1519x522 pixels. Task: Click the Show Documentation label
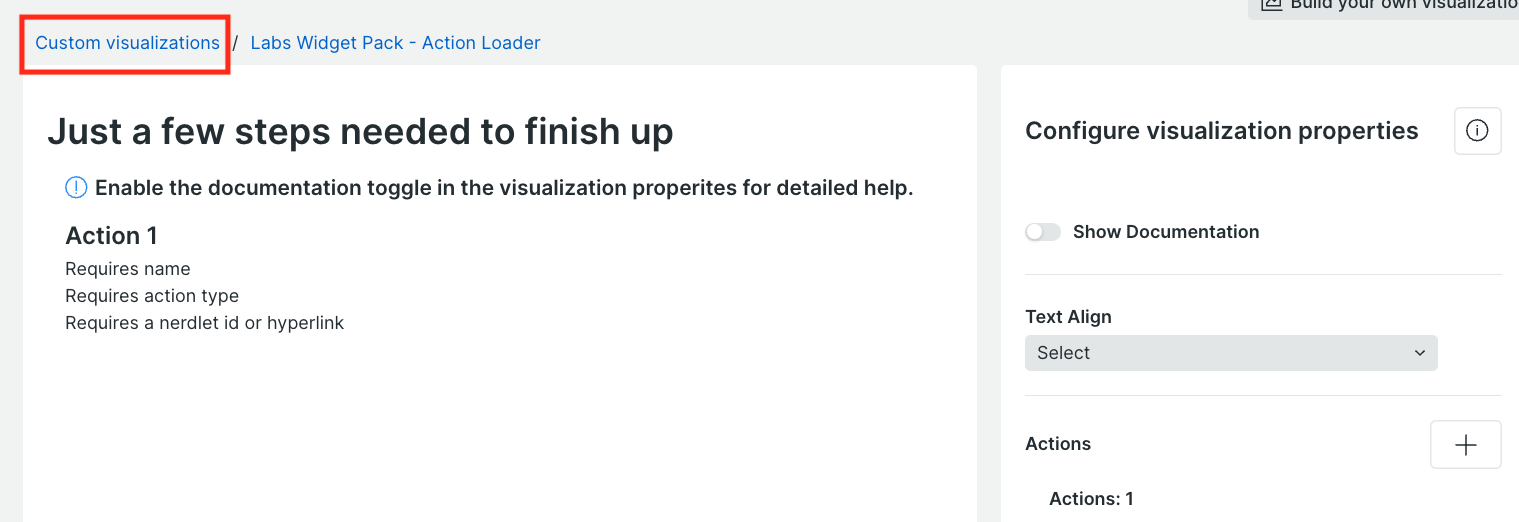point(1166,232)
